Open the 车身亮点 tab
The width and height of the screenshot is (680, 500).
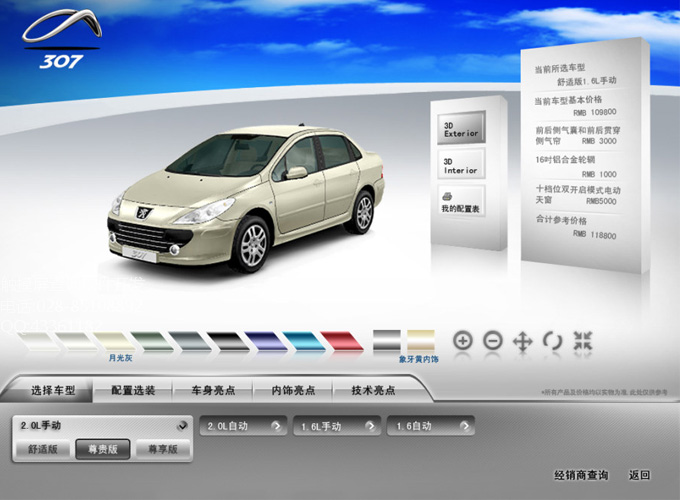tap(213, 390)
